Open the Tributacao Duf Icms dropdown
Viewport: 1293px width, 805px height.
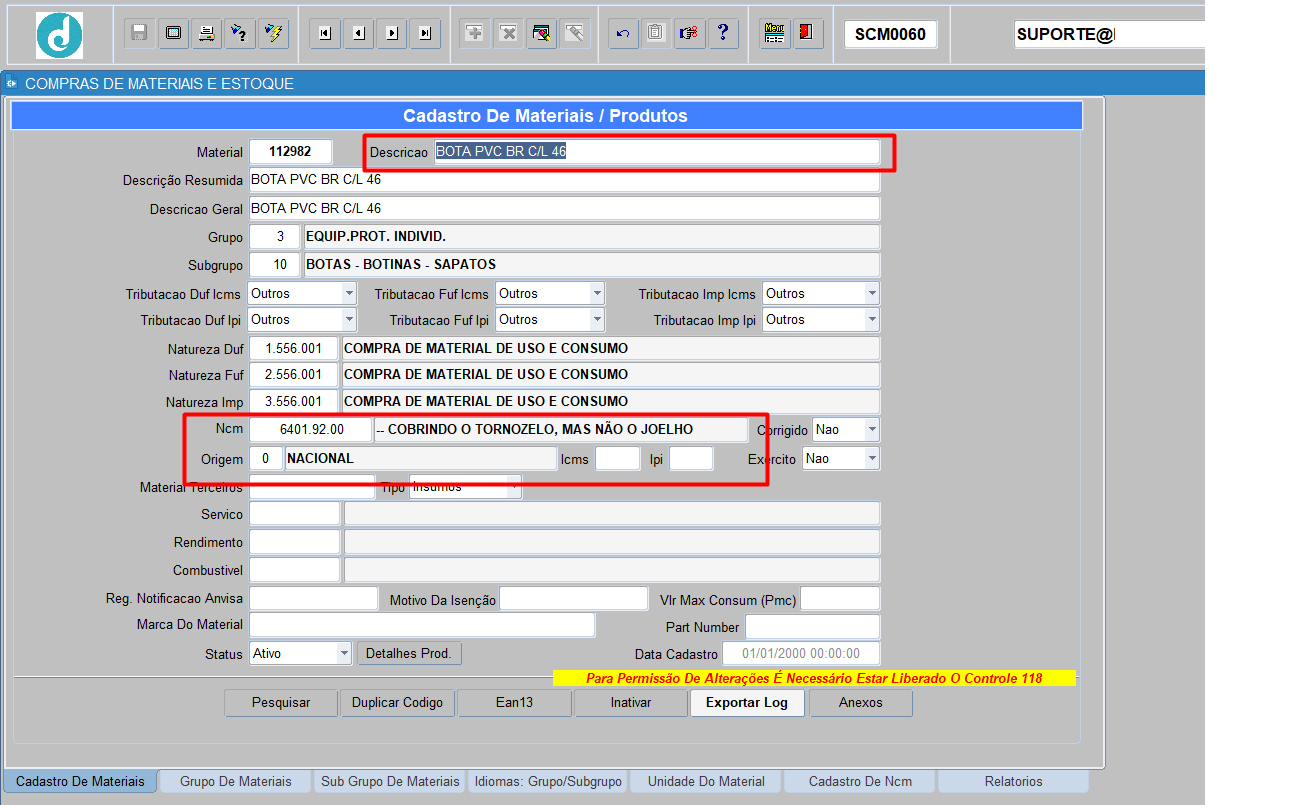pos(349,293)
